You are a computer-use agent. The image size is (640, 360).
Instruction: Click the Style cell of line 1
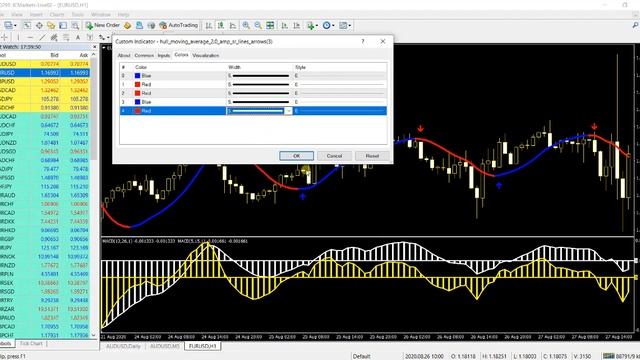(340, 84)
